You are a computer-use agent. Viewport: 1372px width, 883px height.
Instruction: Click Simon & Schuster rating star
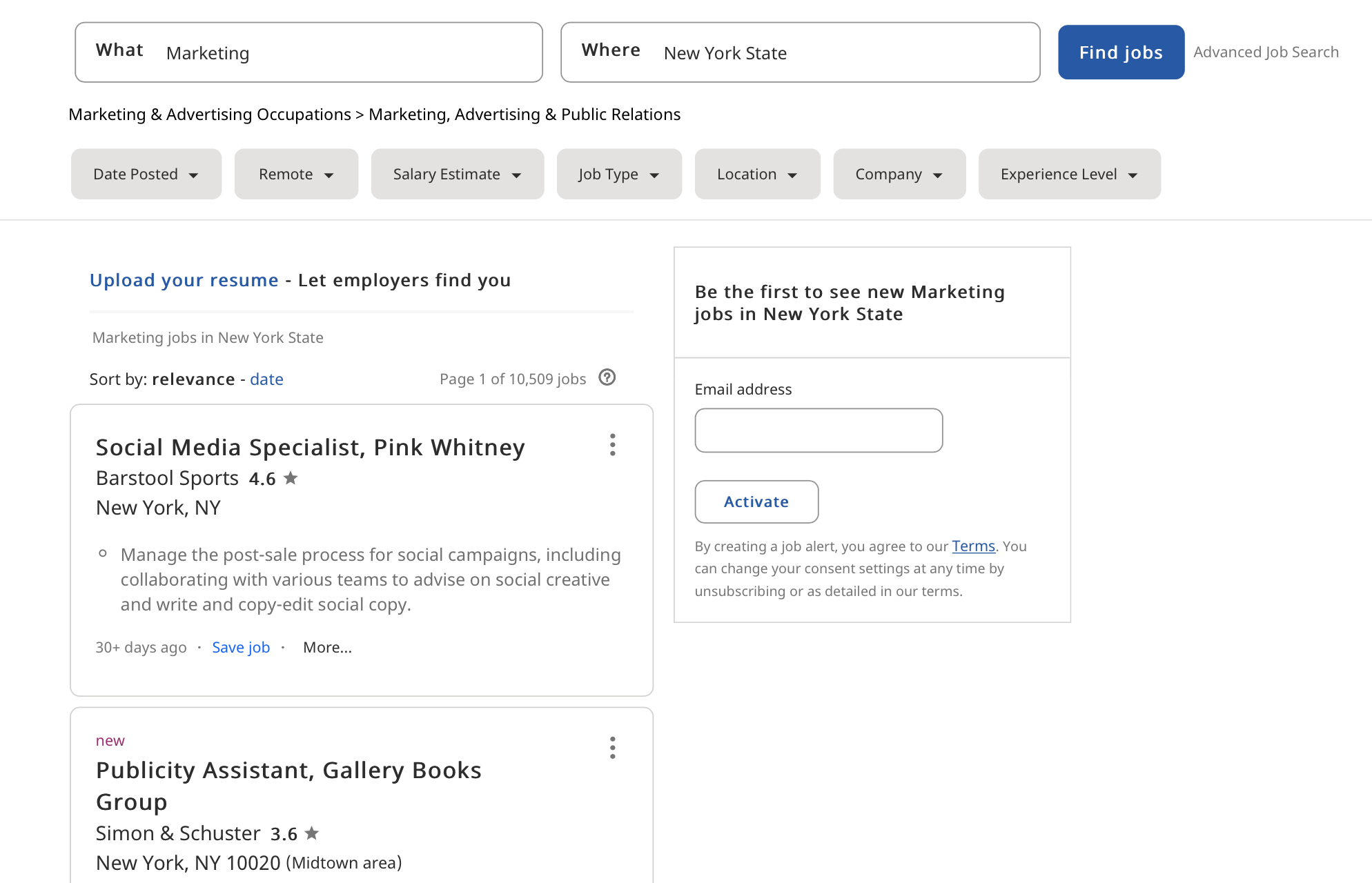click(312, 833)
